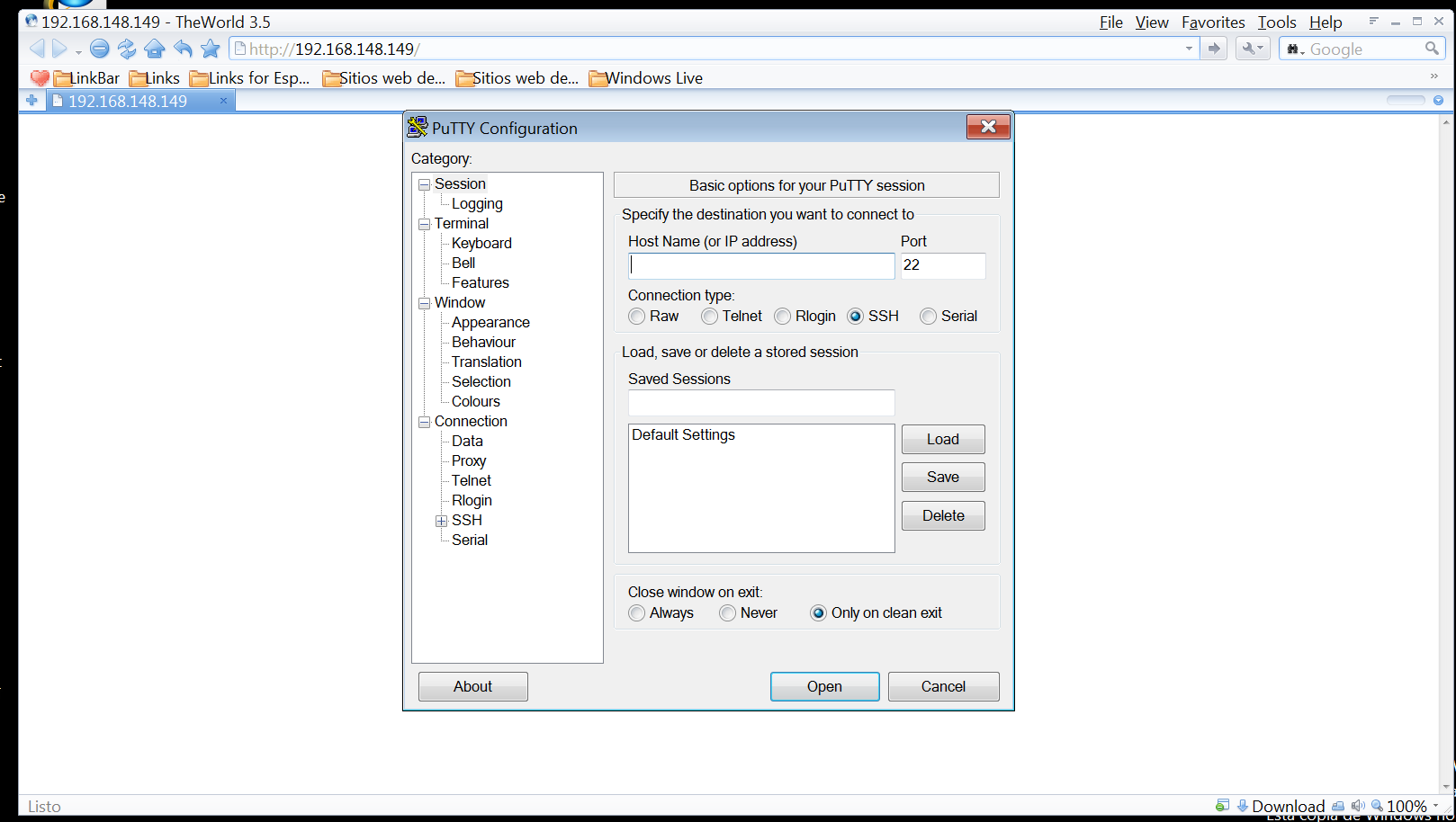This screenshot has width=1456, height=822.
Task: Click the Open button in PuTTY
Action: 824,686
